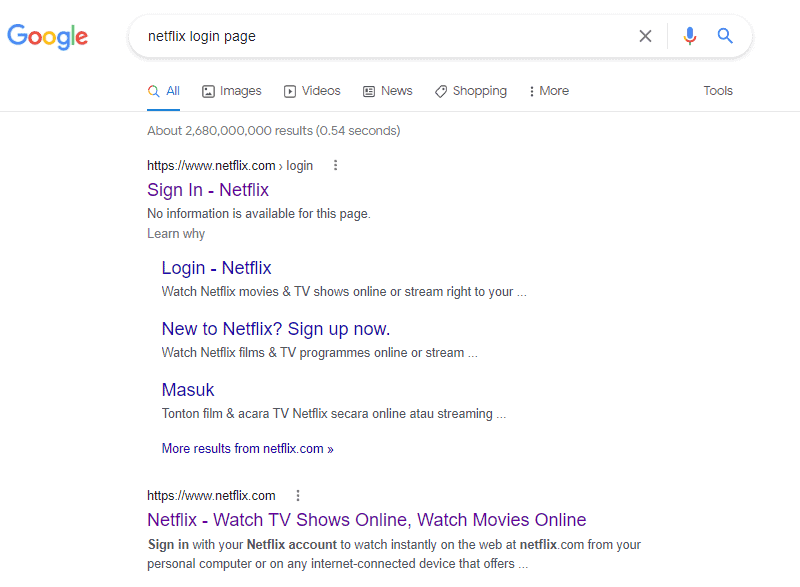Click snippet starting 'Sign in with your Netflix account'
800x587 pixels.
pos(394,554)
